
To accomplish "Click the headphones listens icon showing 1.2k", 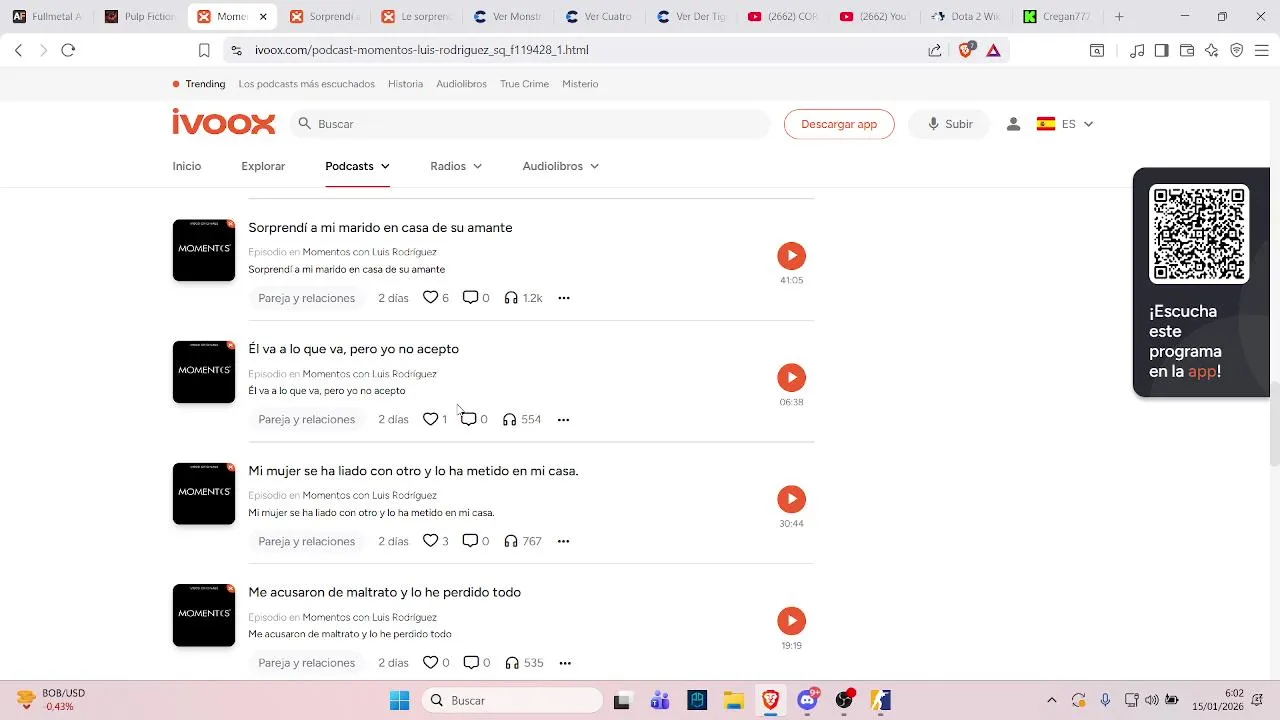I will coord(511,298).
